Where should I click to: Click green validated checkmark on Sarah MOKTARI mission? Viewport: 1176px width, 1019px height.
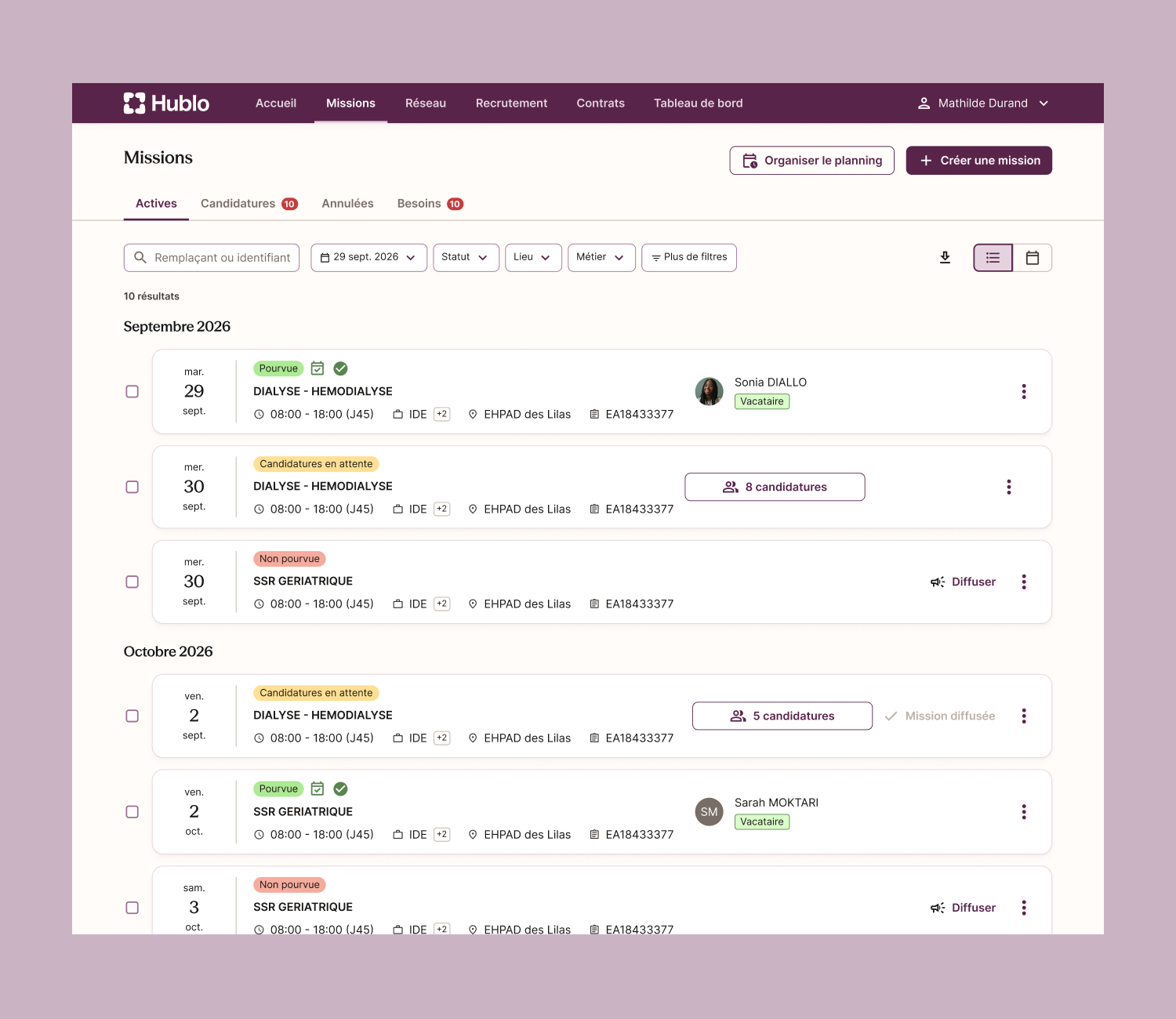click(x=340, y=789)
